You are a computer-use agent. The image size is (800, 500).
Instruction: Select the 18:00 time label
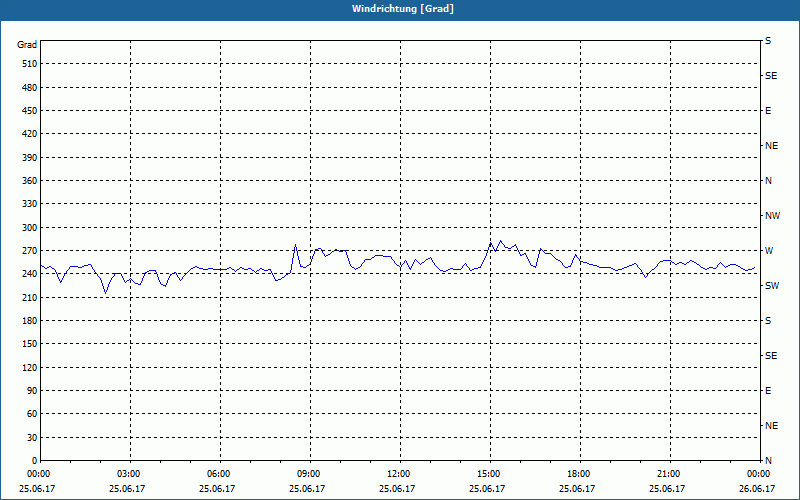[x=577, y=473]
